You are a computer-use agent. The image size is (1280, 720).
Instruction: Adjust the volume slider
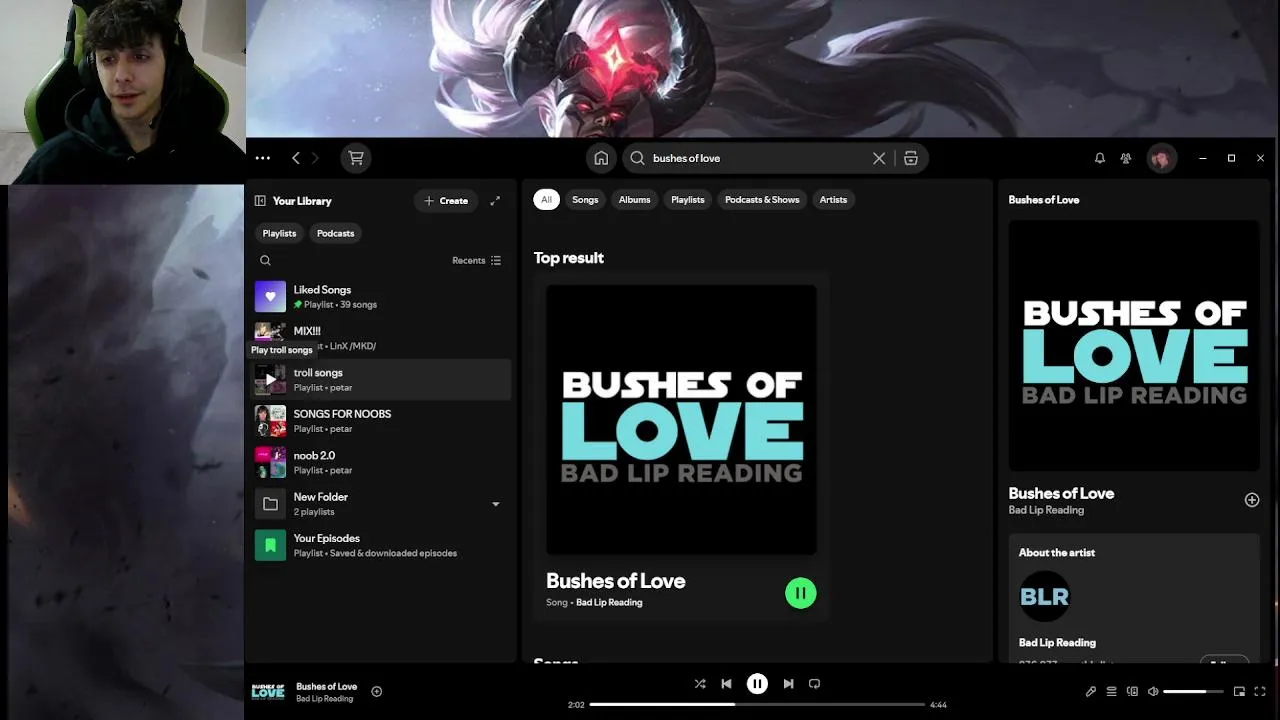tap(1193, 691)
